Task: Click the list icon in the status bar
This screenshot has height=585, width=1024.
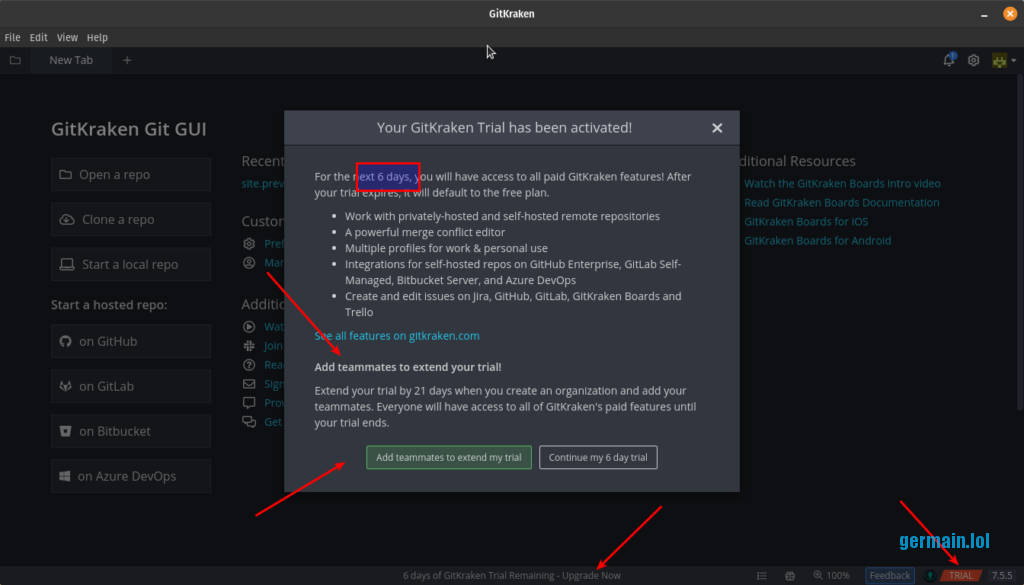Action: [x=762, y=575]
